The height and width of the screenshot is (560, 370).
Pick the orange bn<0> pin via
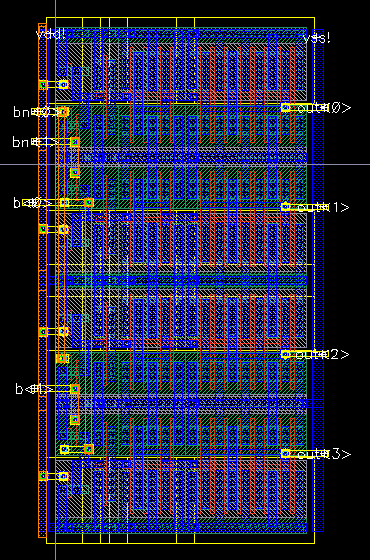(x=62, y=112)
